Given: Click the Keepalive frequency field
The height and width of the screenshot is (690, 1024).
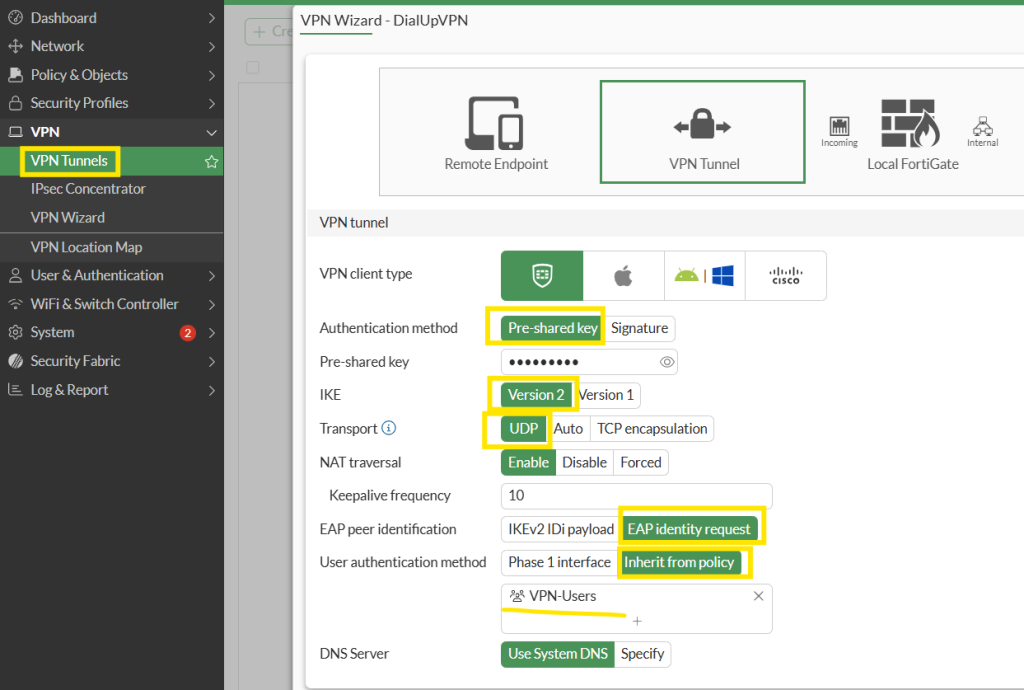Looking at the screenshot, I should pos(636,496).
